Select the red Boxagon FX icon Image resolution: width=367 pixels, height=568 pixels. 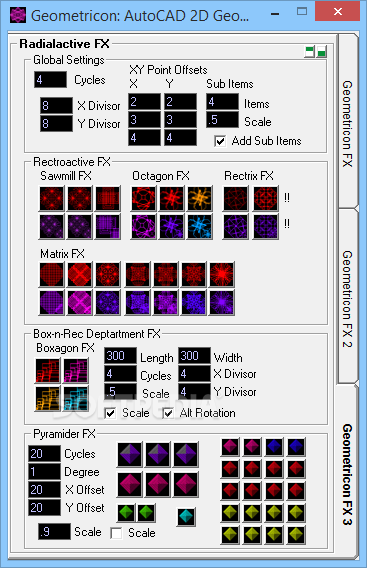(x=47, y=371)
